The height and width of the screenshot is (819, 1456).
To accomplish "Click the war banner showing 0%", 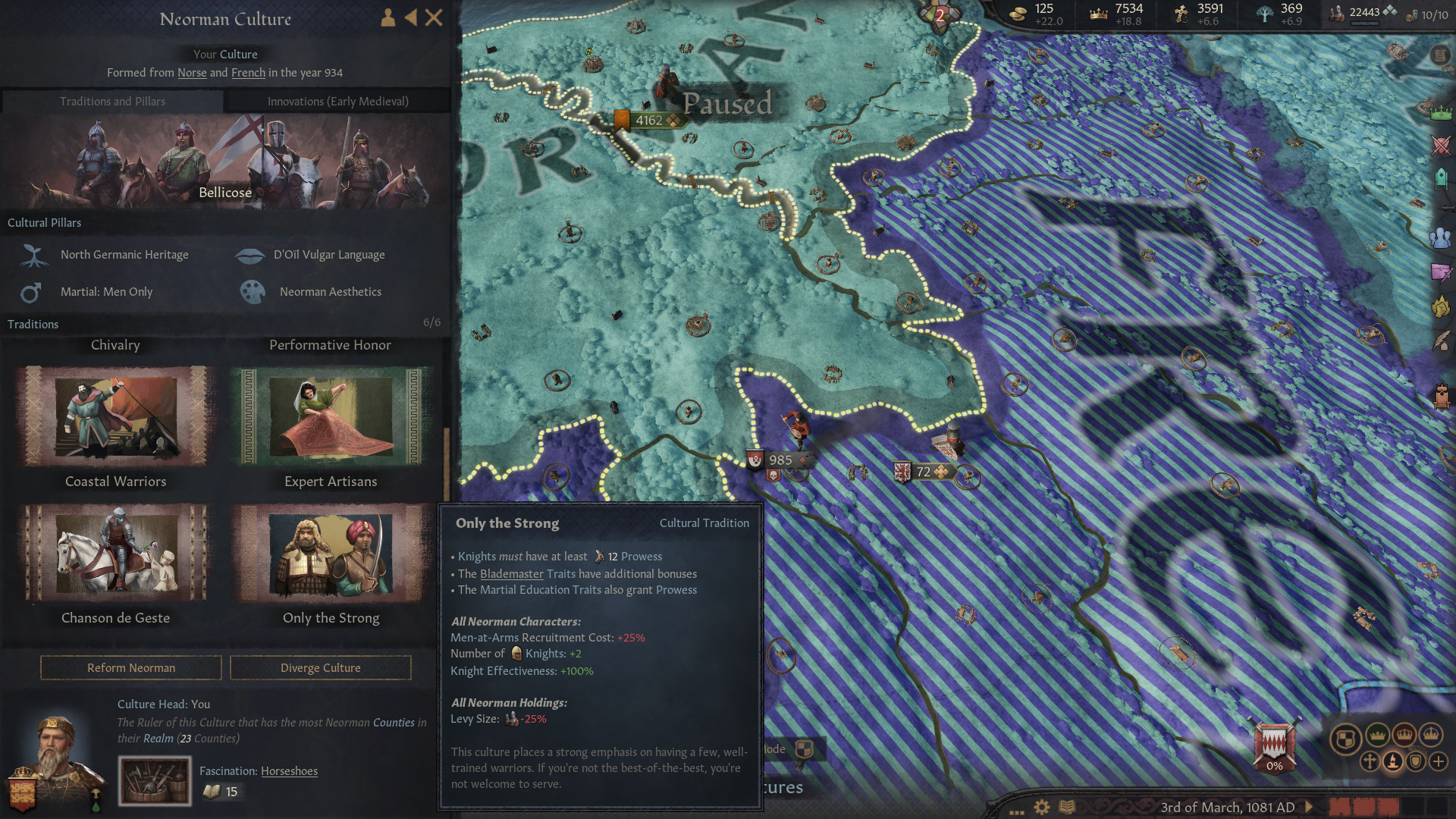I will click(x=1274, y=745).
